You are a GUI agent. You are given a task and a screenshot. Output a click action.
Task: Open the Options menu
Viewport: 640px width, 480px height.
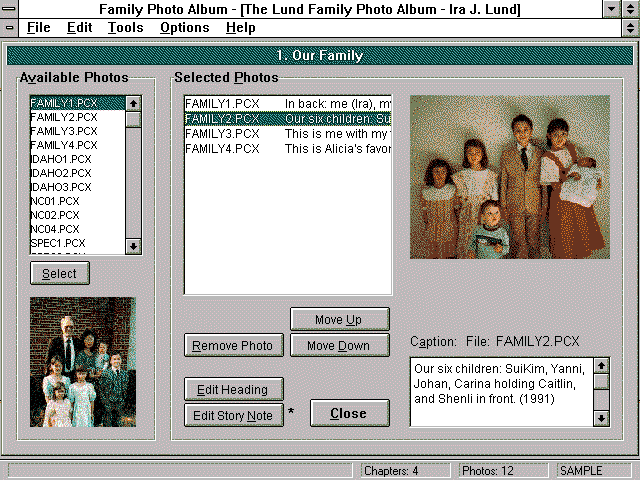185,27
